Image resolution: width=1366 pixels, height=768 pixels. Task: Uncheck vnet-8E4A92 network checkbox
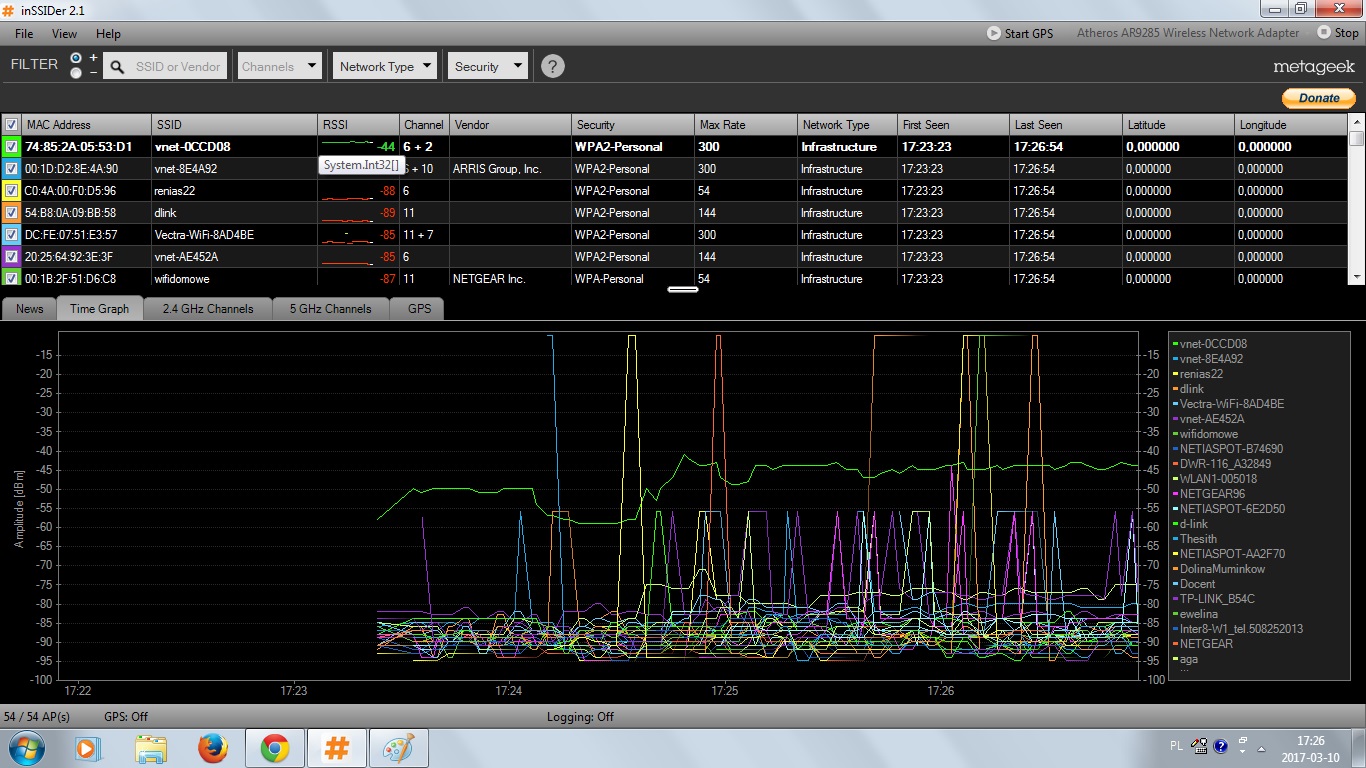pos(11,169)
